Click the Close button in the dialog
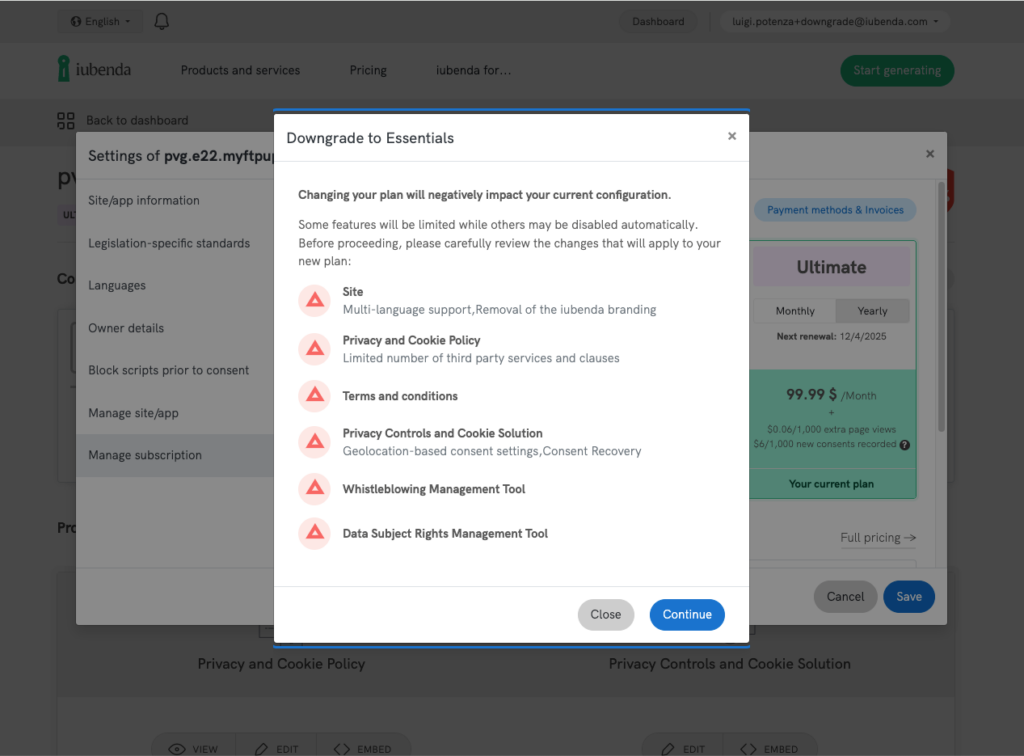 [605, 615]
